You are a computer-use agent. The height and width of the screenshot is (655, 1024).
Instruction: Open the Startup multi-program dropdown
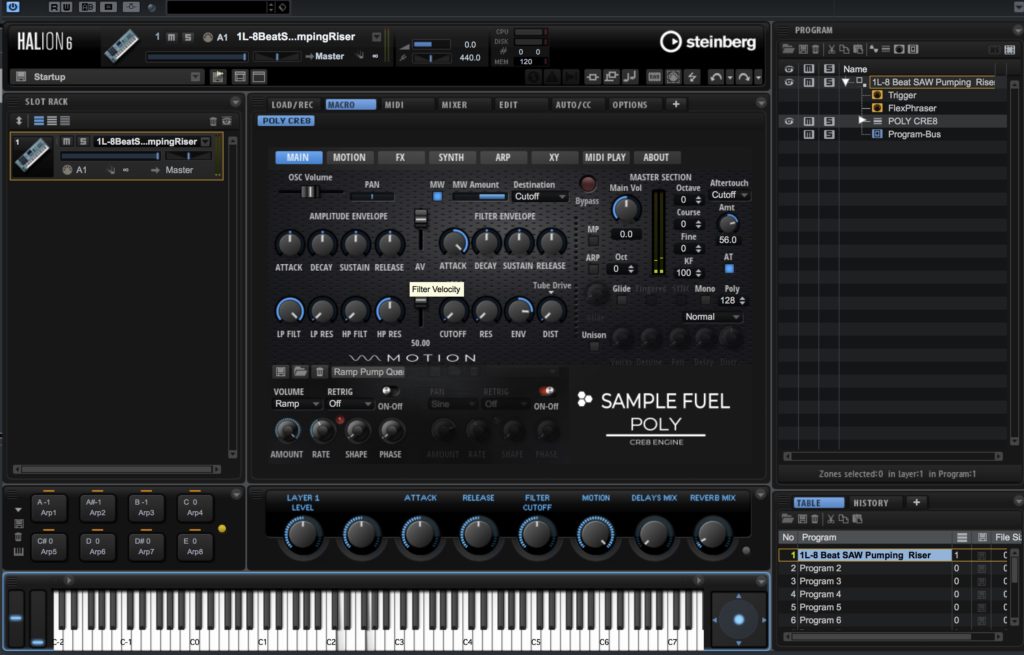click(195, 77)
